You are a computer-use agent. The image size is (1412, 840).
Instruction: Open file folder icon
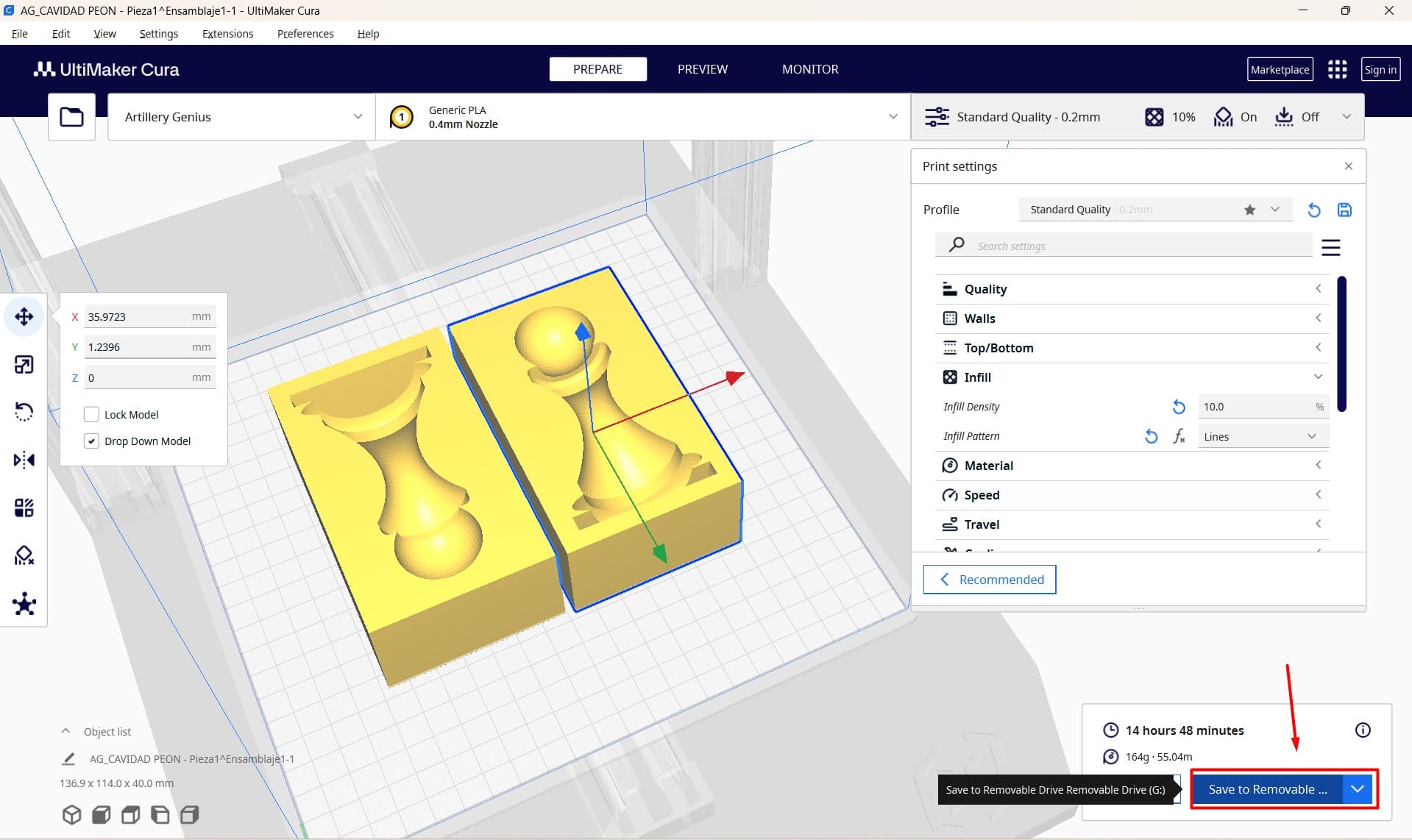(x=71, y=116)
